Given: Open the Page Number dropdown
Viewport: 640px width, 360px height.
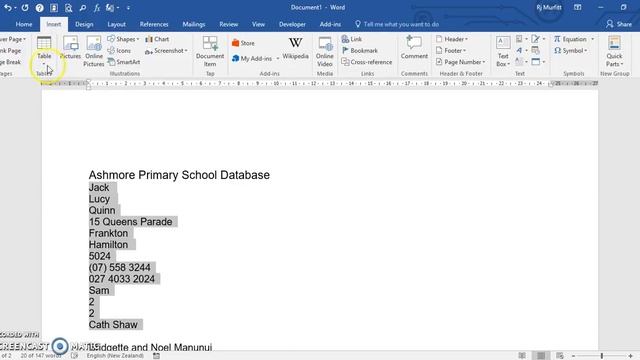Looking at the screenshot, I should click(x=461, y=62).
